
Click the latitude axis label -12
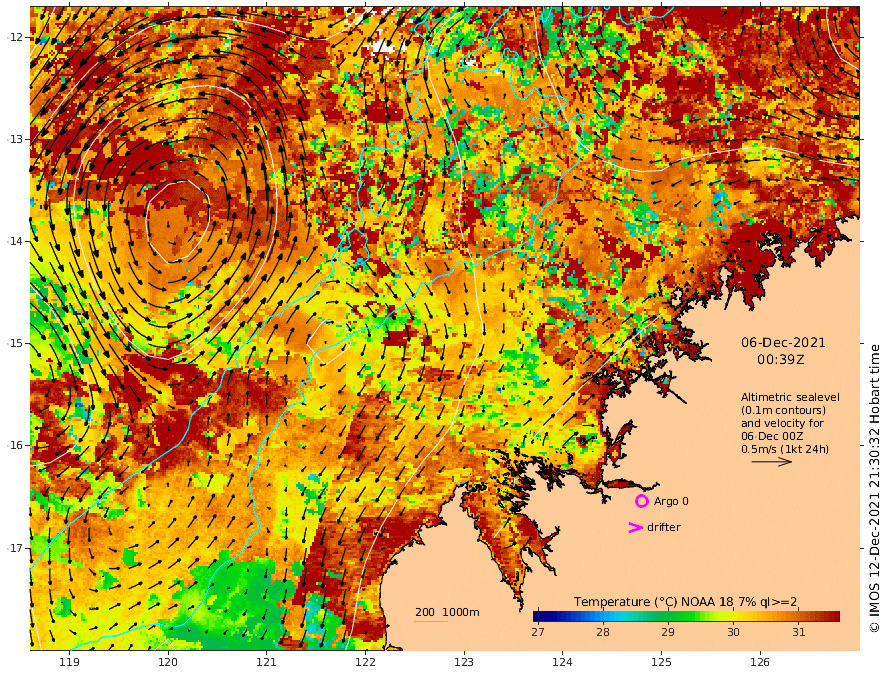(15, 37)
